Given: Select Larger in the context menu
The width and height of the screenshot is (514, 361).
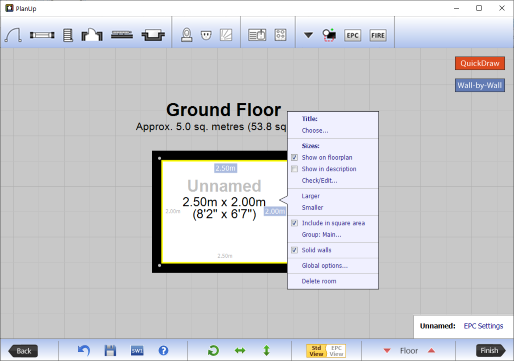Looking at the screenshot, I should [311, 196].
